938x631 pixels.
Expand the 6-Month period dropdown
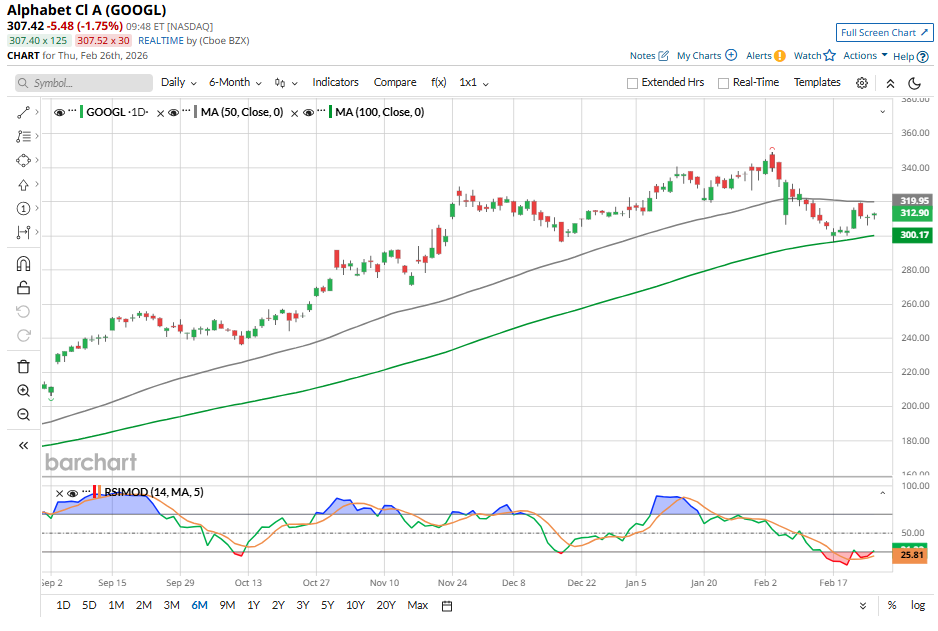235,83
